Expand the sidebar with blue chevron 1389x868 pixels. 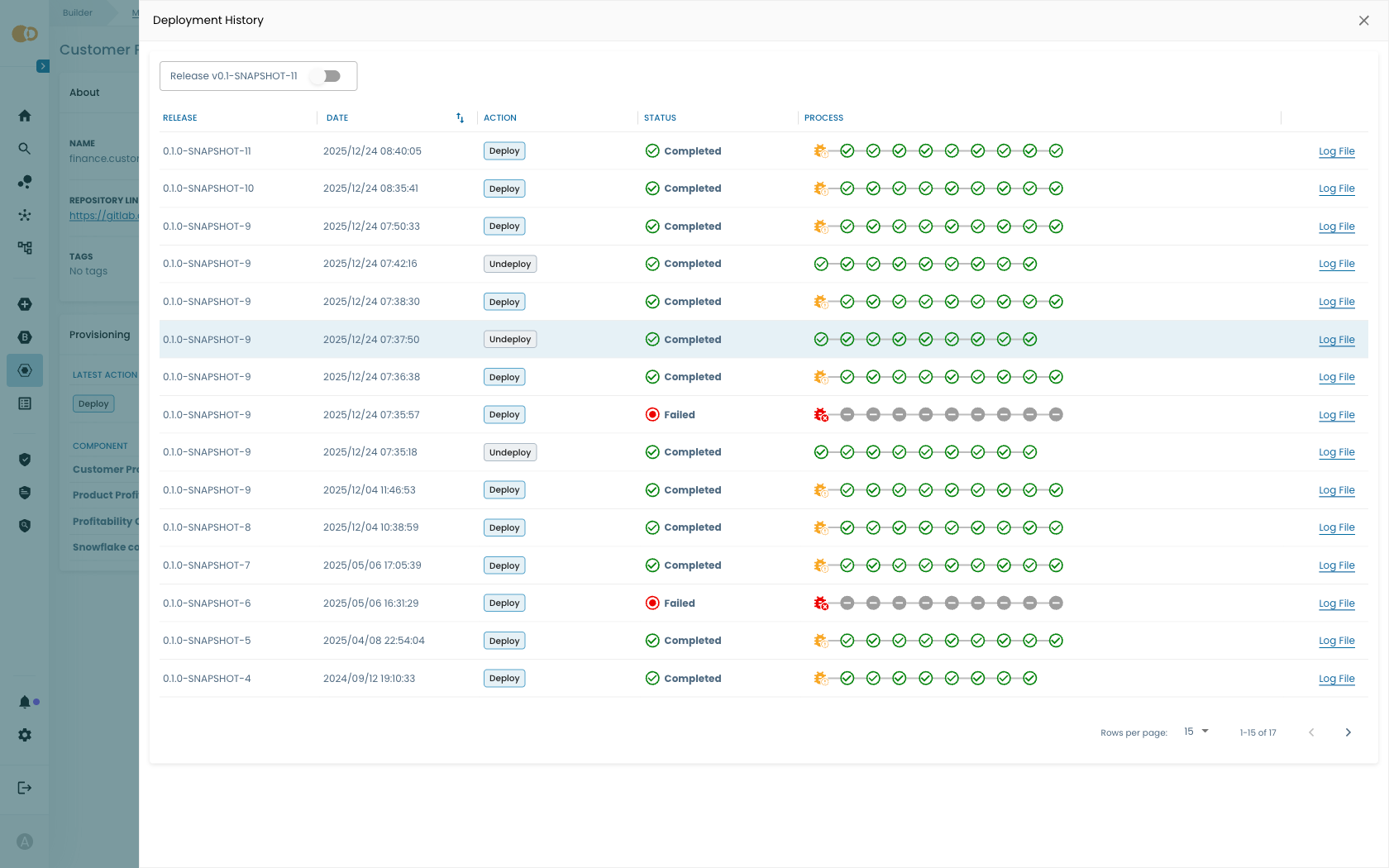point(43,66)
